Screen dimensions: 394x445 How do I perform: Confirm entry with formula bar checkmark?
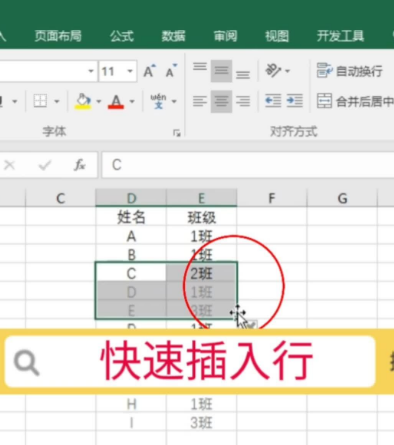(x=44, y=165)
